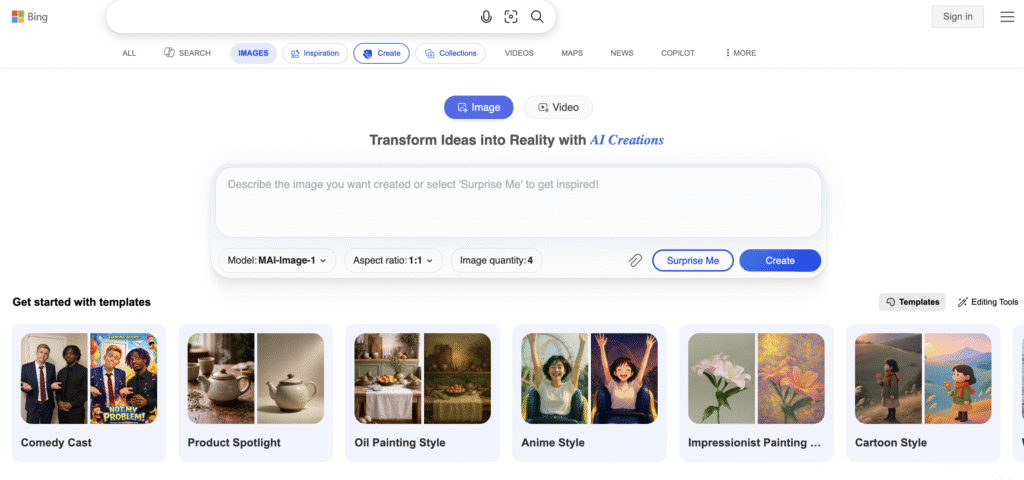
Task: Open Editing Tools view
Action: (987, 302)
